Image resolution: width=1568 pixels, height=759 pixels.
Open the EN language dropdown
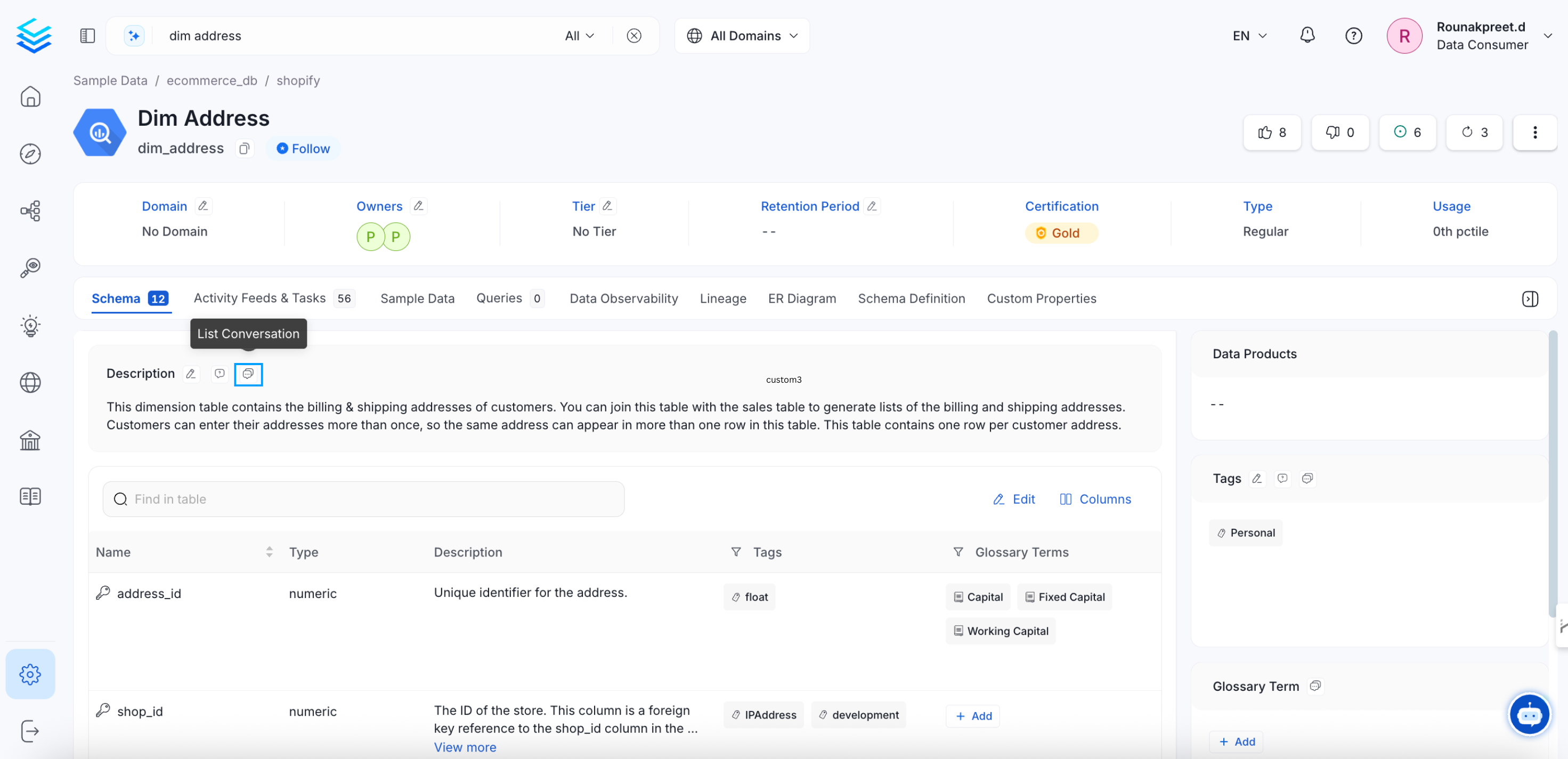click(x=1249, y=36)
